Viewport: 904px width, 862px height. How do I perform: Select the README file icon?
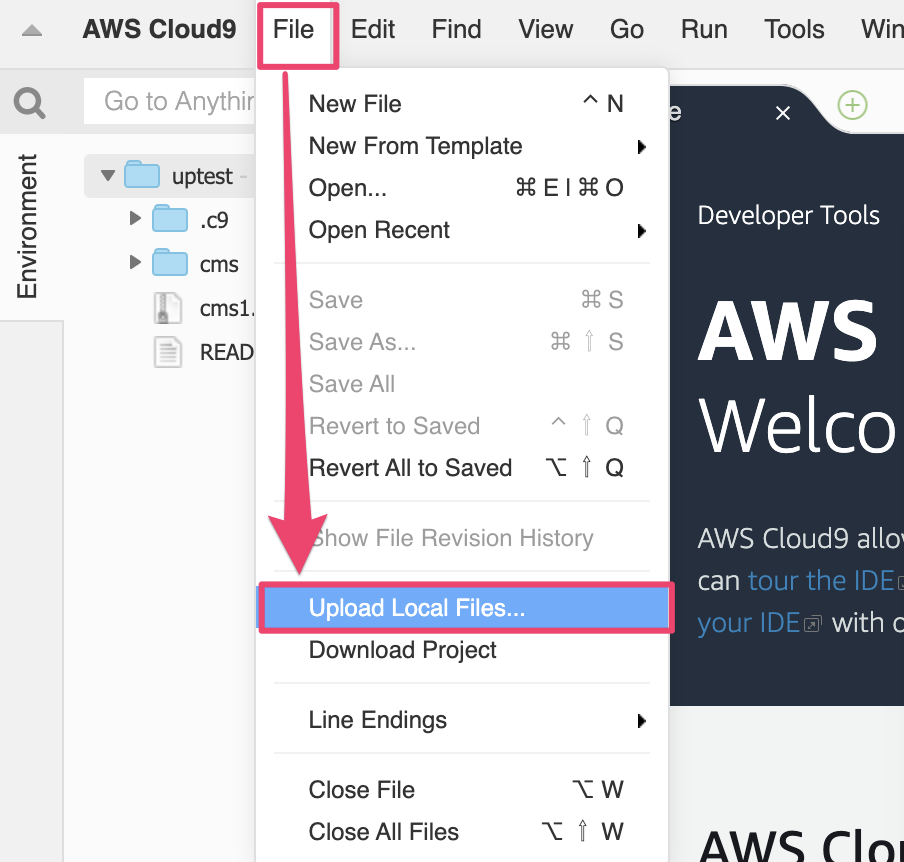(x=168, y=352)
